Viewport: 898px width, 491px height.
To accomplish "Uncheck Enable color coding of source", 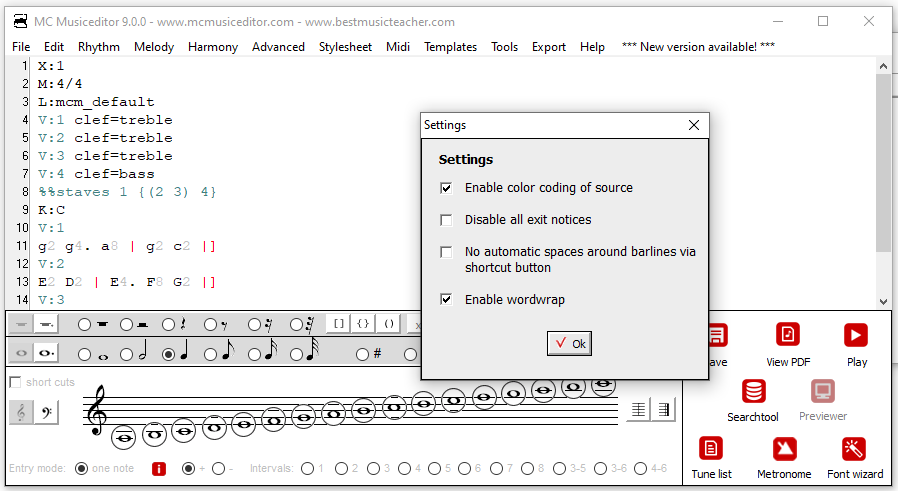I will tap(446, 188).
